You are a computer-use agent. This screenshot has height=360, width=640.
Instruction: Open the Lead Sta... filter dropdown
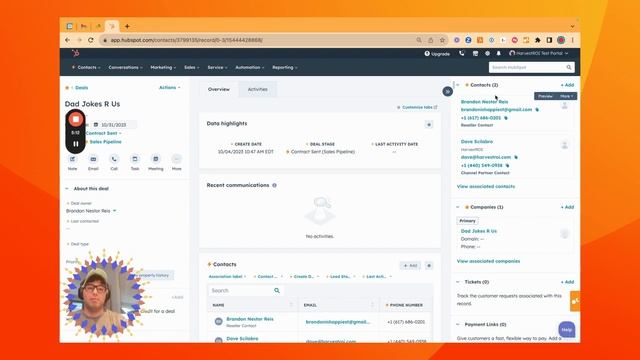coord(340,277)
